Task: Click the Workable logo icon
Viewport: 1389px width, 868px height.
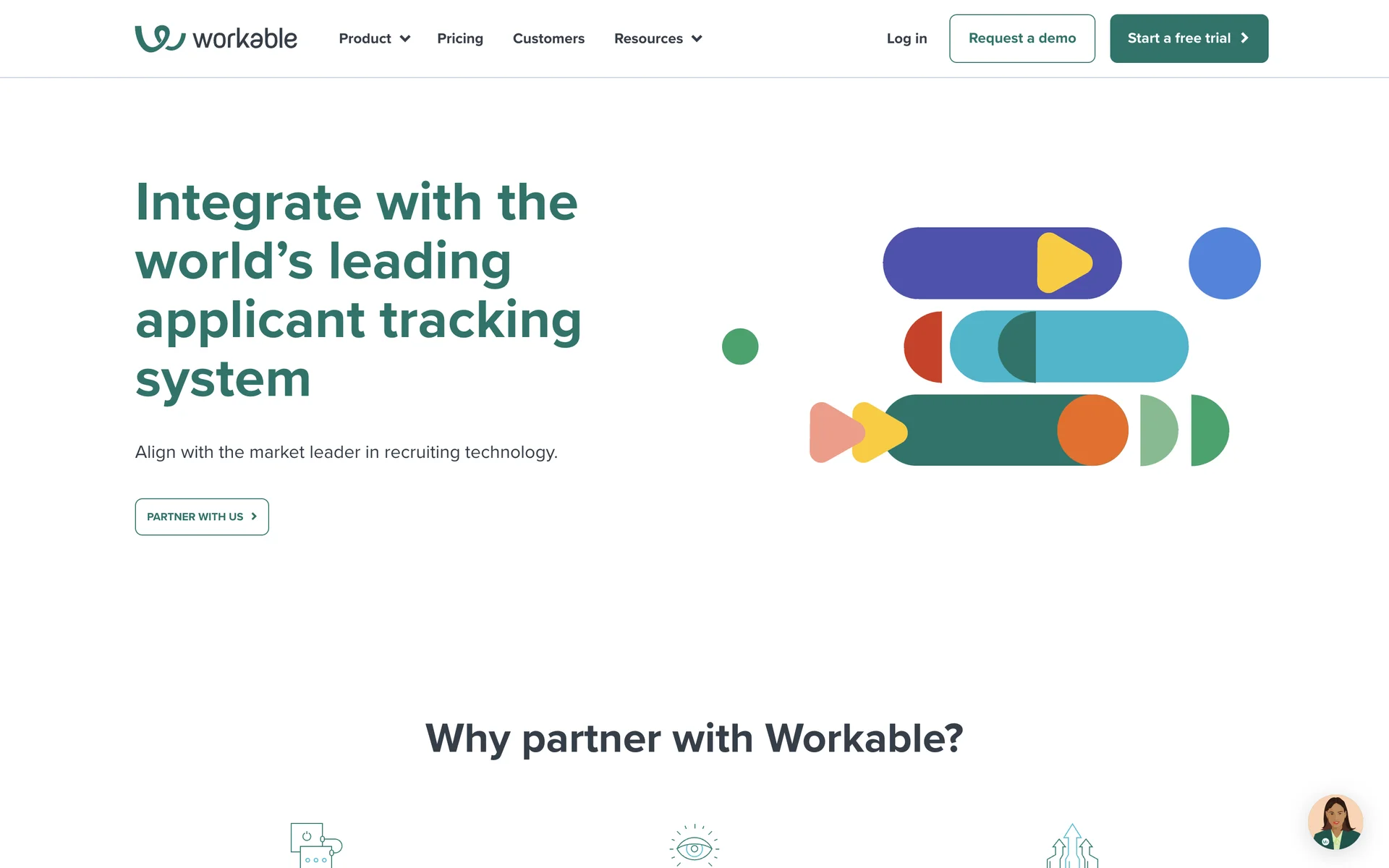Action: coord(160,38)
